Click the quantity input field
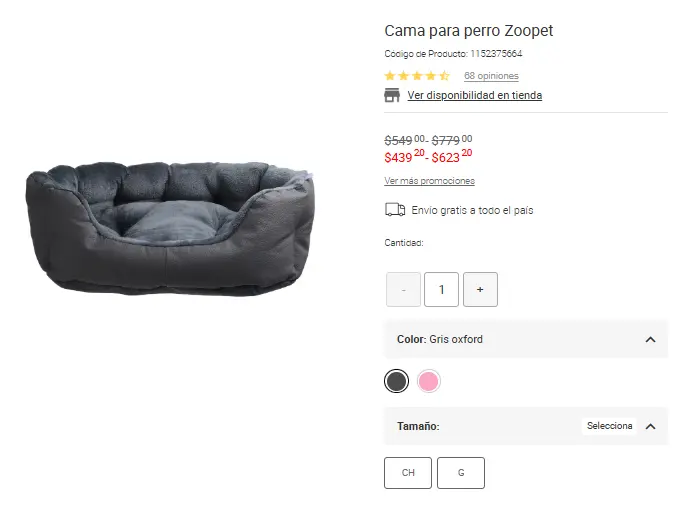 441,289
